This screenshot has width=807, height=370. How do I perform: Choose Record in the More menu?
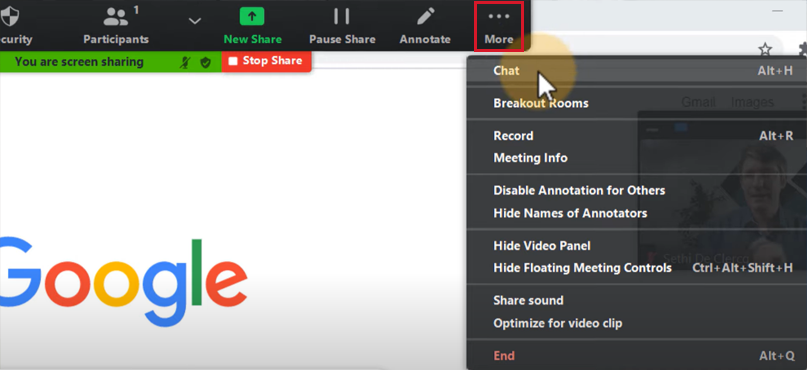click(636, 136)
